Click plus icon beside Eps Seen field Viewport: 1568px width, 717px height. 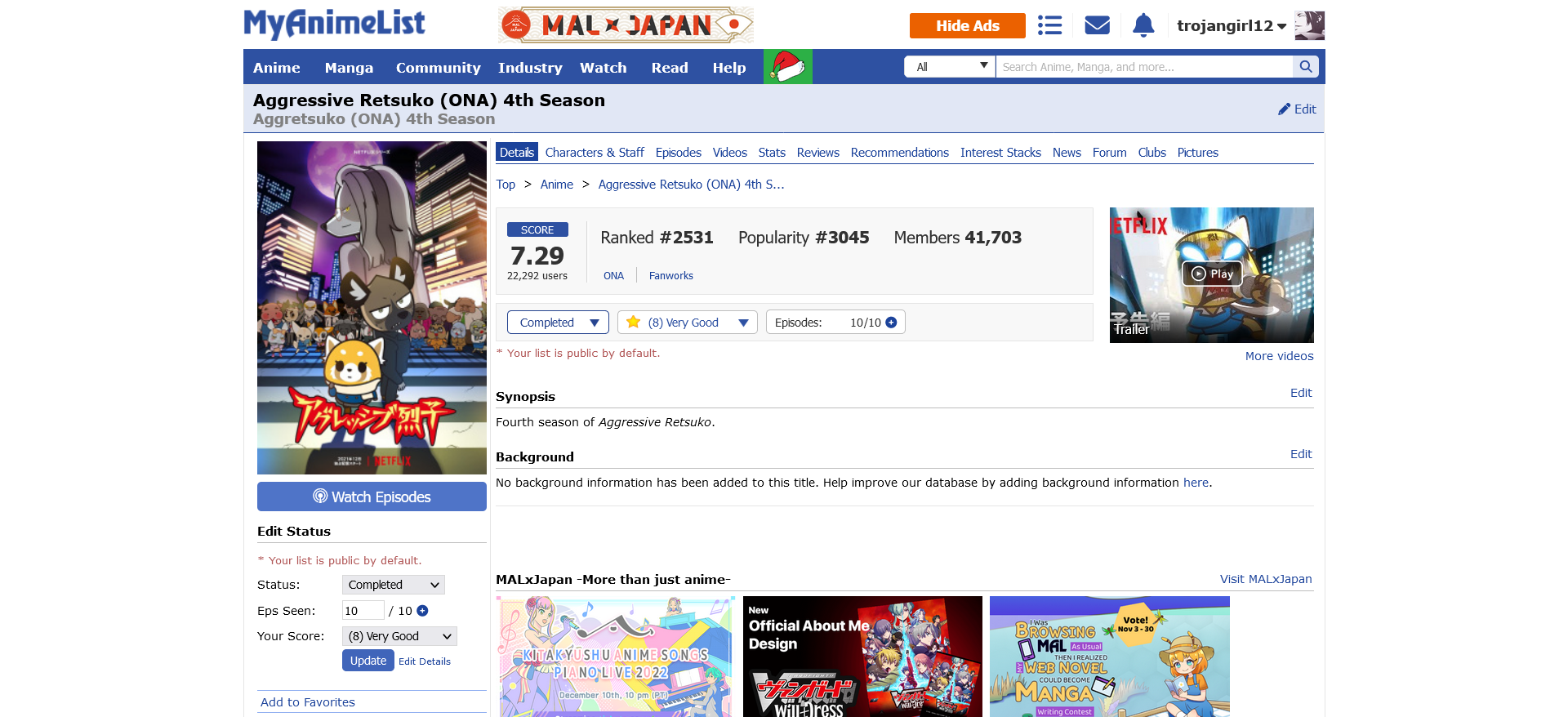[x=422, y=611]
